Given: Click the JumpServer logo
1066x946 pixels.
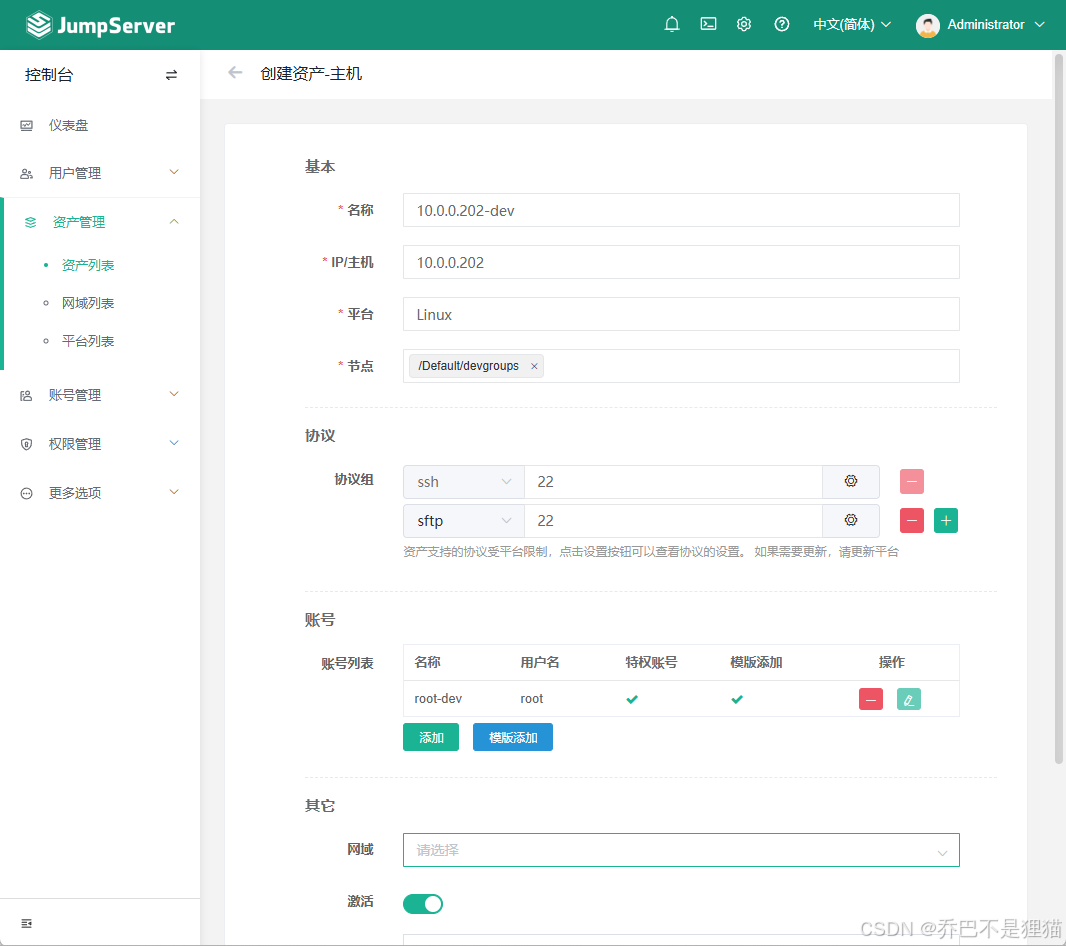Looking at the screenshot, I should click(100, 25).
